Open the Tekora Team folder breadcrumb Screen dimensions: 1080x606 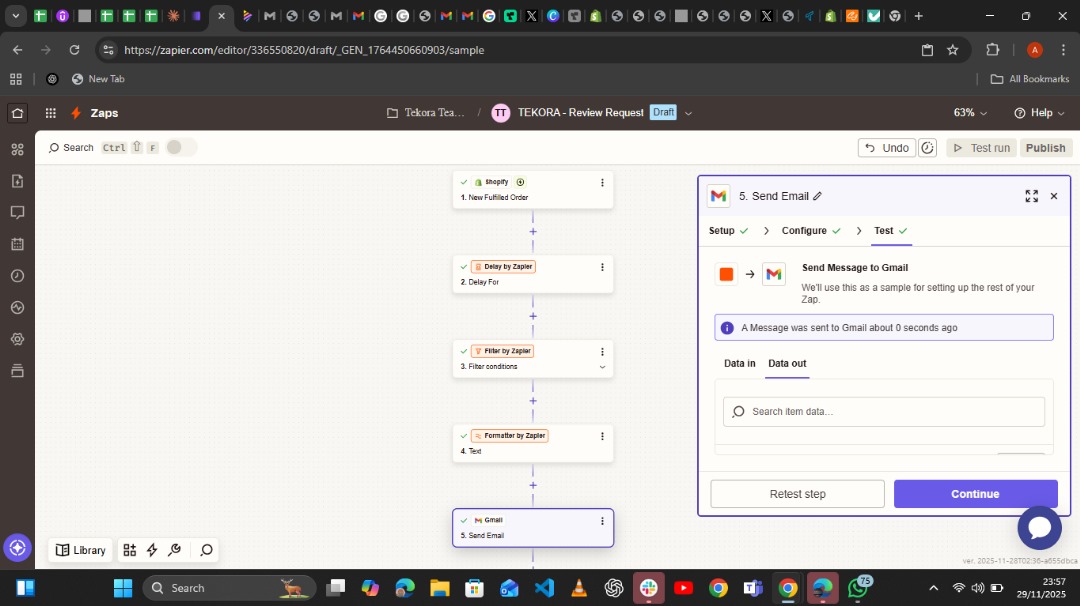426,113
